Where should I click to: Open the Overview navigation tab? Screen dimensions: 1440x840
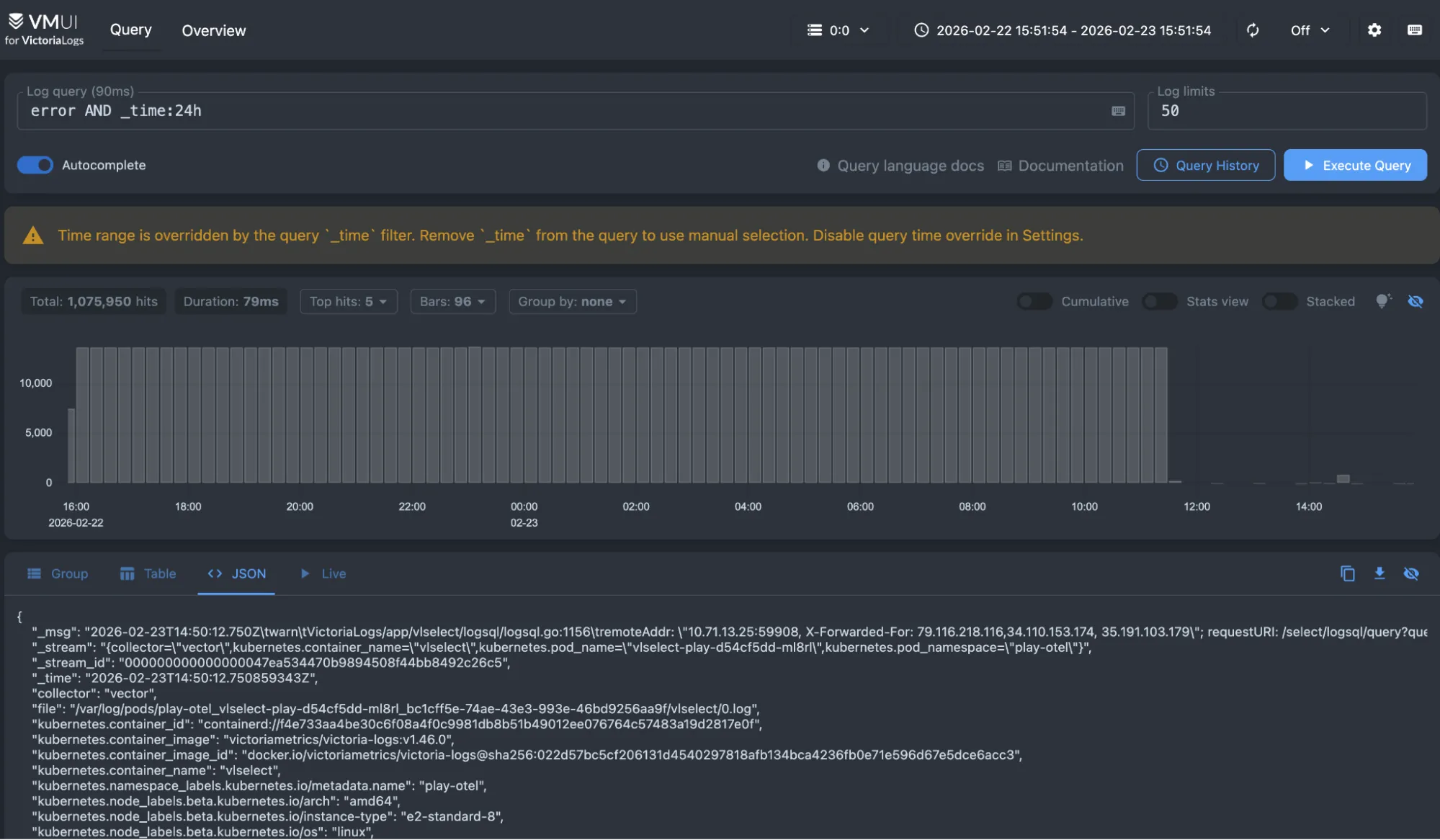point(213,30)
